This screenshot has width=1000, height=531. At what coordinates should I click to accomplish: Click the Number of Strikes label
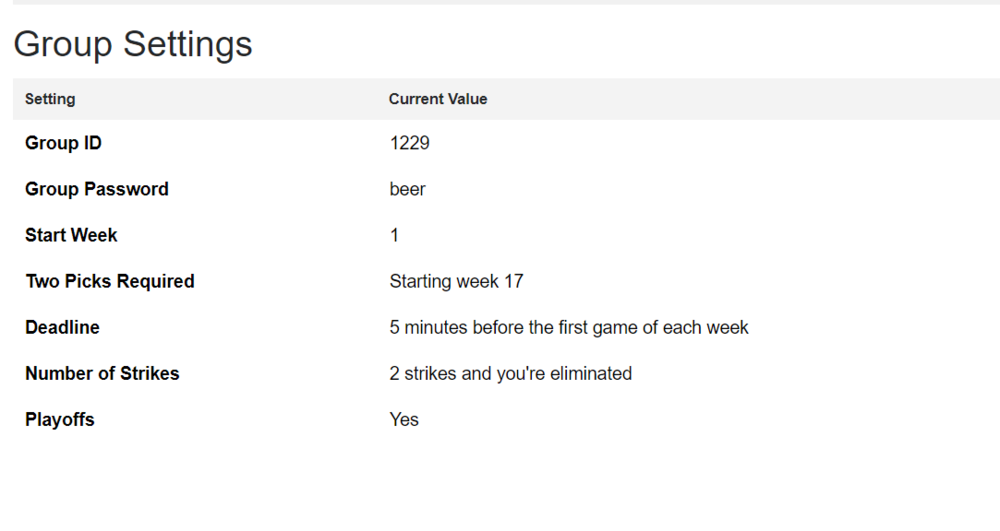102,374
